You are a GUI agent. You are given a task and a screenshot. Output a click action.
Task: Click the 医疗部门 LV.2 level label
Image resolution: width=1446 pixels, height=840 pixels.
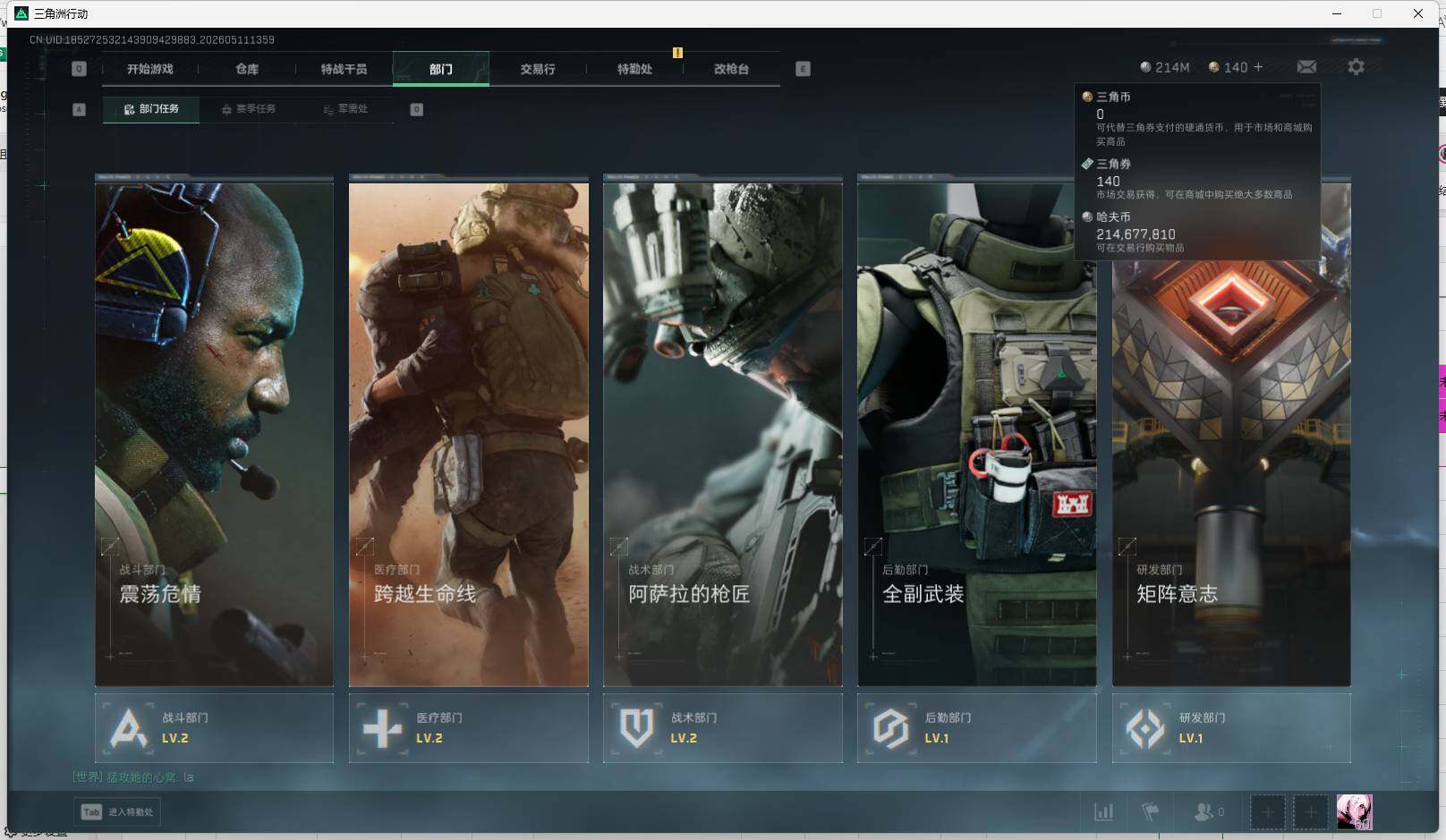tap(430, 739)
